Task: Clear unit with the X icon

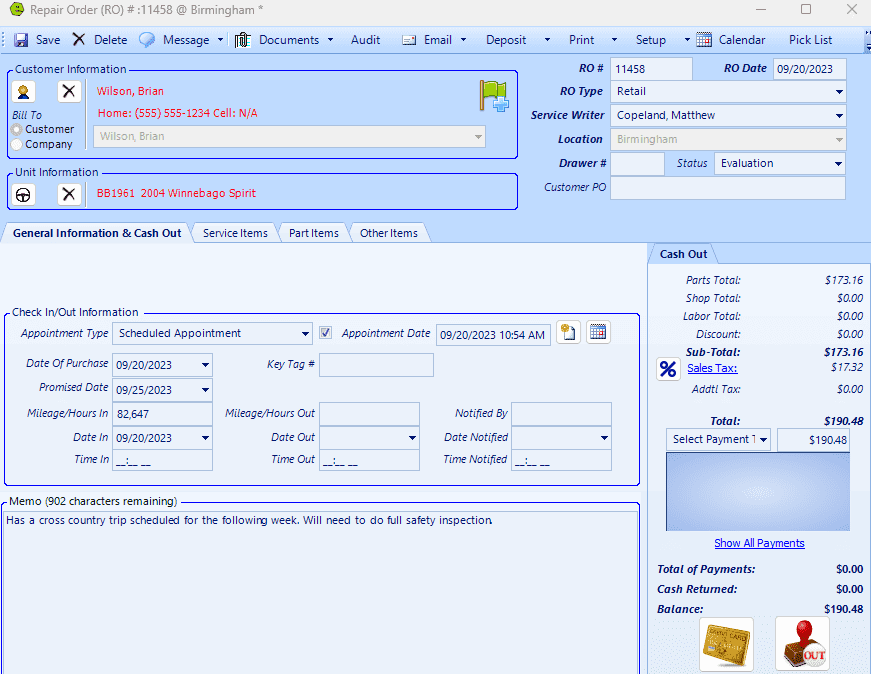Action: [x=69, y=194]
